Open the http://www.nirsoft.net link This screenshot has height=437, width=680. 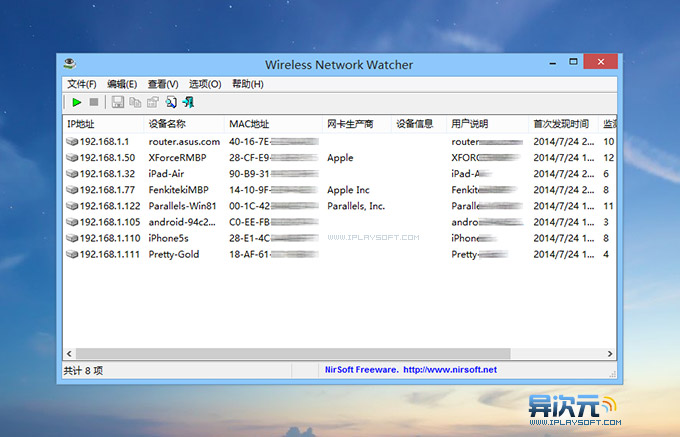pos(450,370)
